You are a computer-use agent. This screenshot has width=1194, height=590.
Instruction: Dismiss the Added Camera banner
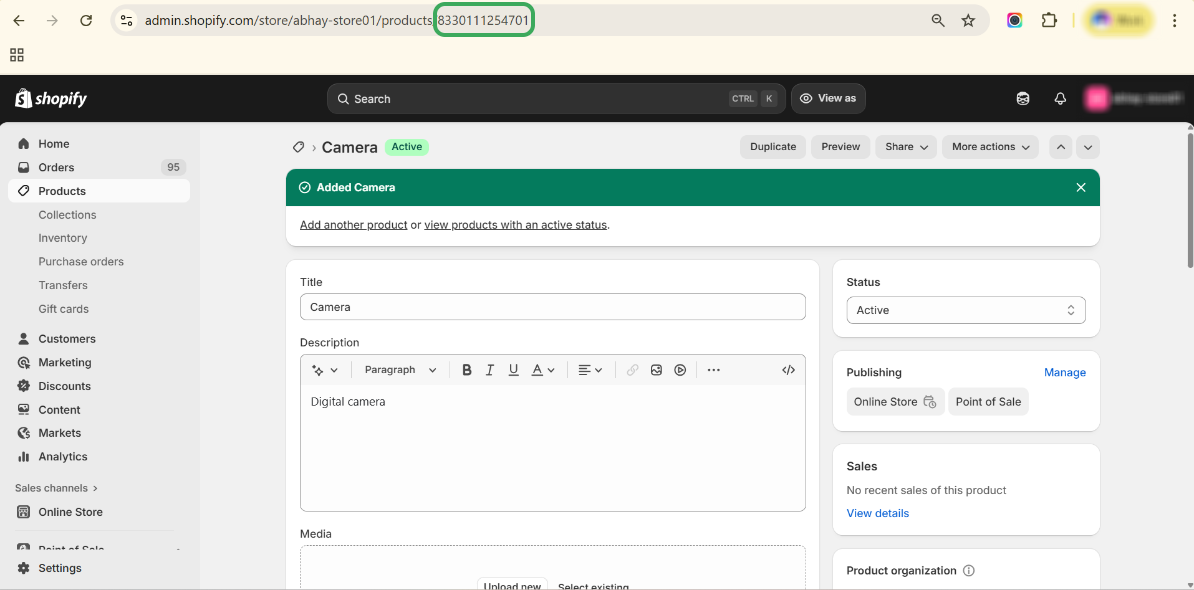click(1080, 187)
